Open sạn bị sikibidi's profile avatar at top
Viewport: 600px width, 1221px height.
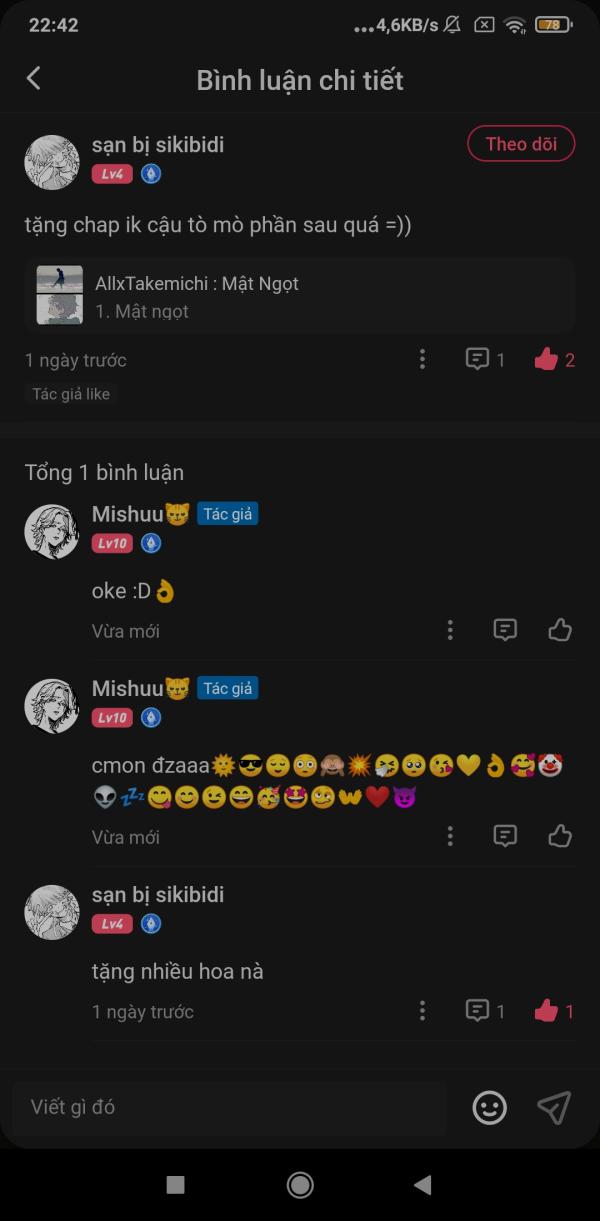(x=52, y=162)
